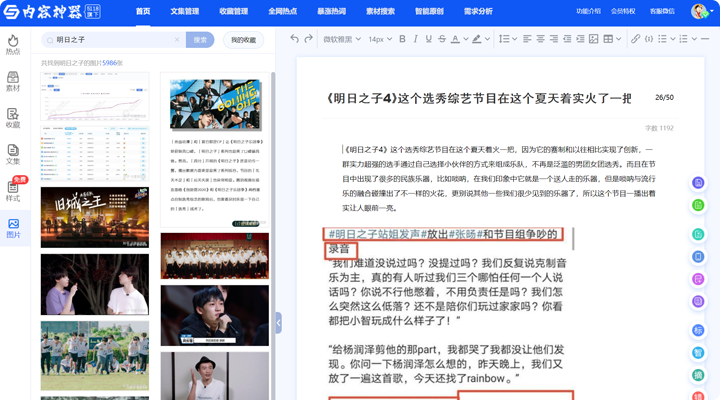Undo the last edit
This screenshot has width=720, height=400.
294,39
